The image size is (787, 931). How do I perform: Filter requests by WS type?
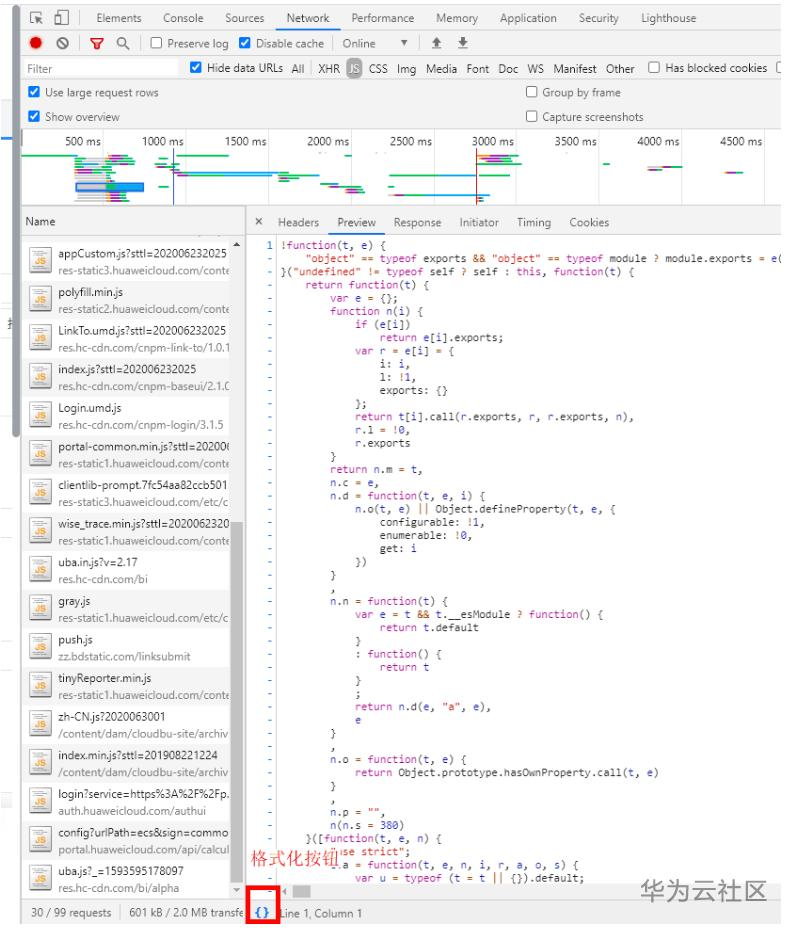click(x=535, y=69)
